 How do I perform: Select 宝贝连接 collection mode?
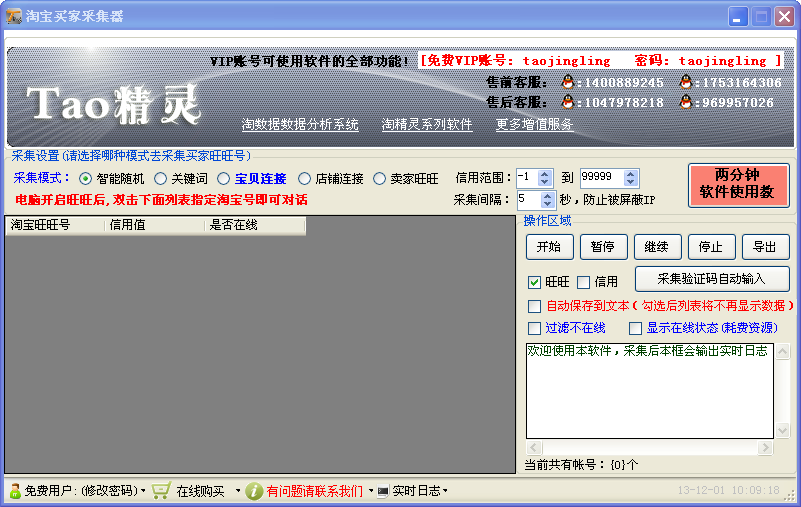(x=223, y=178)
